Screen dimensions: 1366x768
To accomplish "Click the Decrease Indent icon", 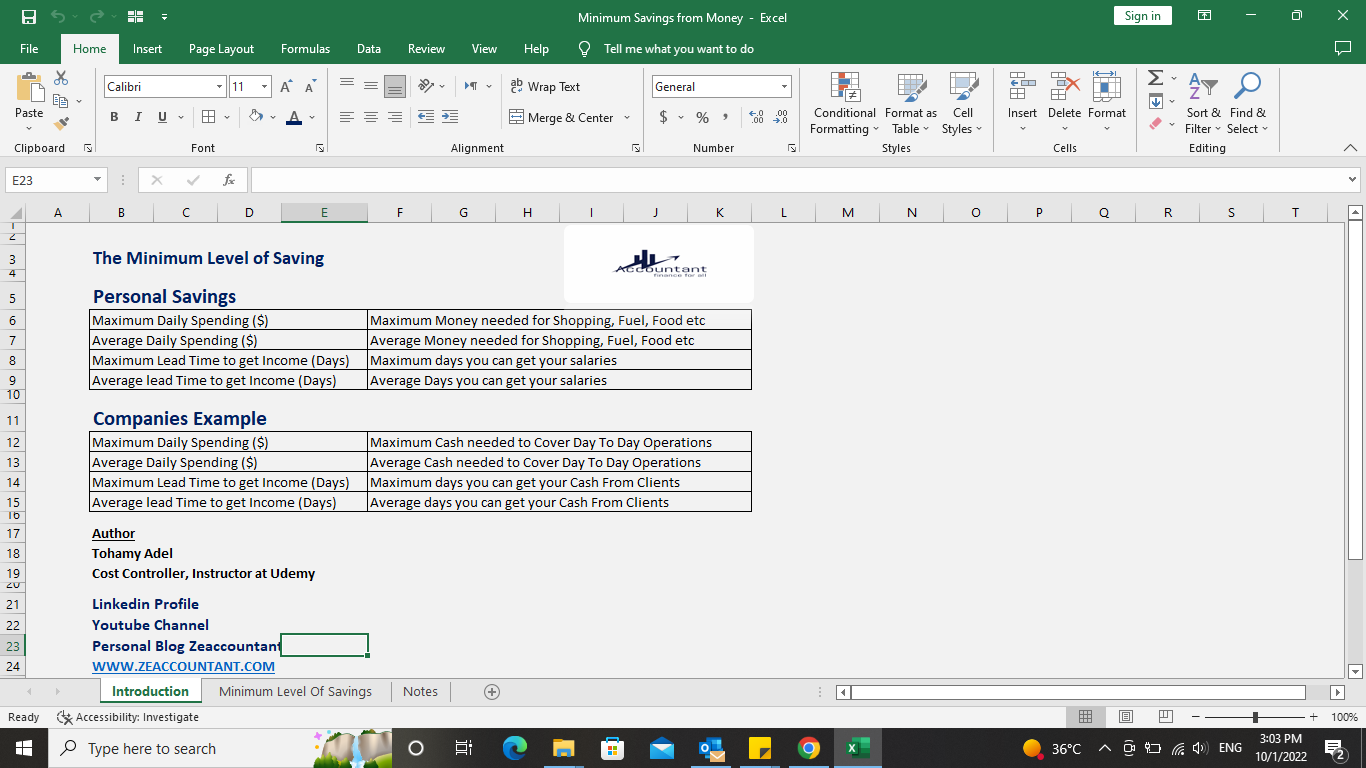I will pyautogui.click(x=426, y=117).
